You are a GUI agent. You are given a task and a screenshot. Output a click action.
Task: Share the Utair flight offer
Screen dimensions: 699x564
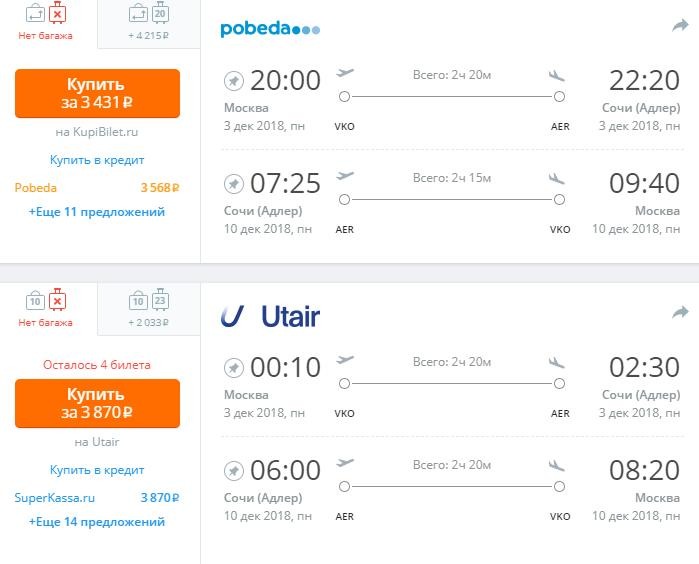680,313
